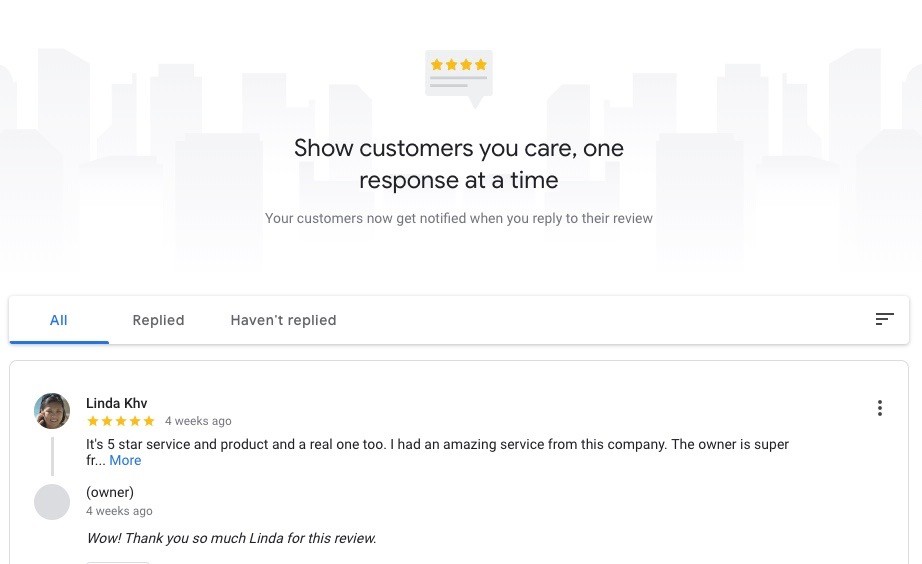Click the (owner) label on the reply
The image size is (922, 564).
pyautogui.click(x=110, y=492)
